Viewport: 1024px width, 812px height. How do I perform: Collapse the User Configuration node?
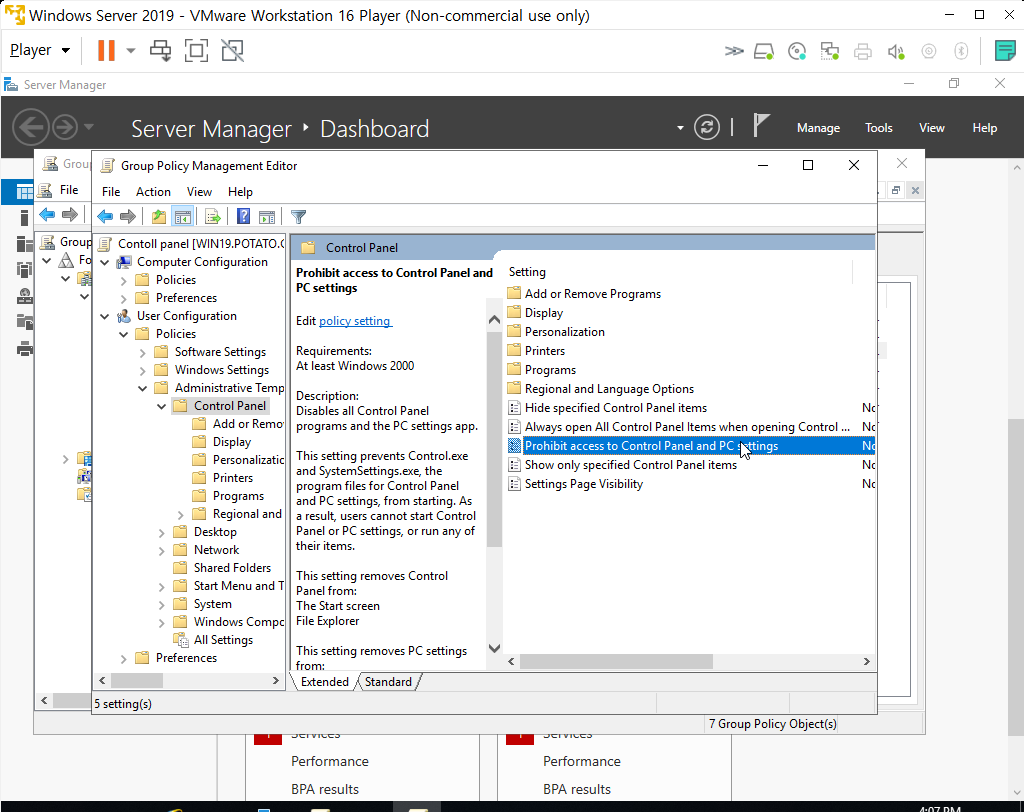tap(104, 316)
